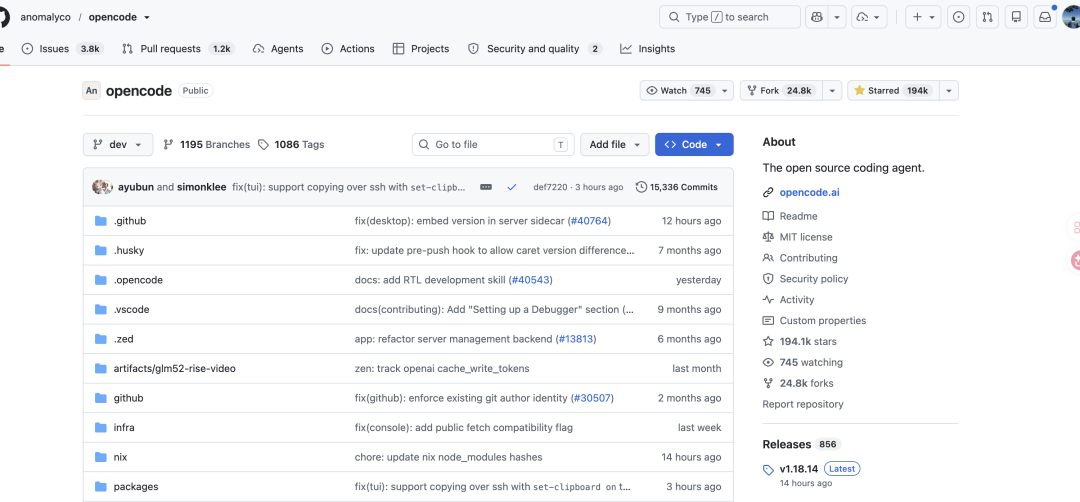Click the .github folder icon
This screenshot has width=1080, height=502.
pos(101,221)
